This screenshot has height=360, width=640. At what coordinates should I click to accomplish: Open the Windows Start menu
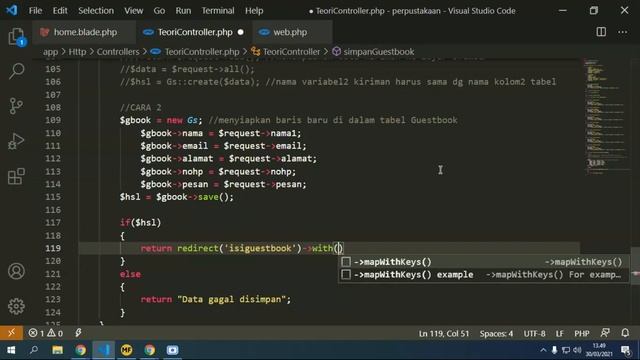tap(11, 350)
